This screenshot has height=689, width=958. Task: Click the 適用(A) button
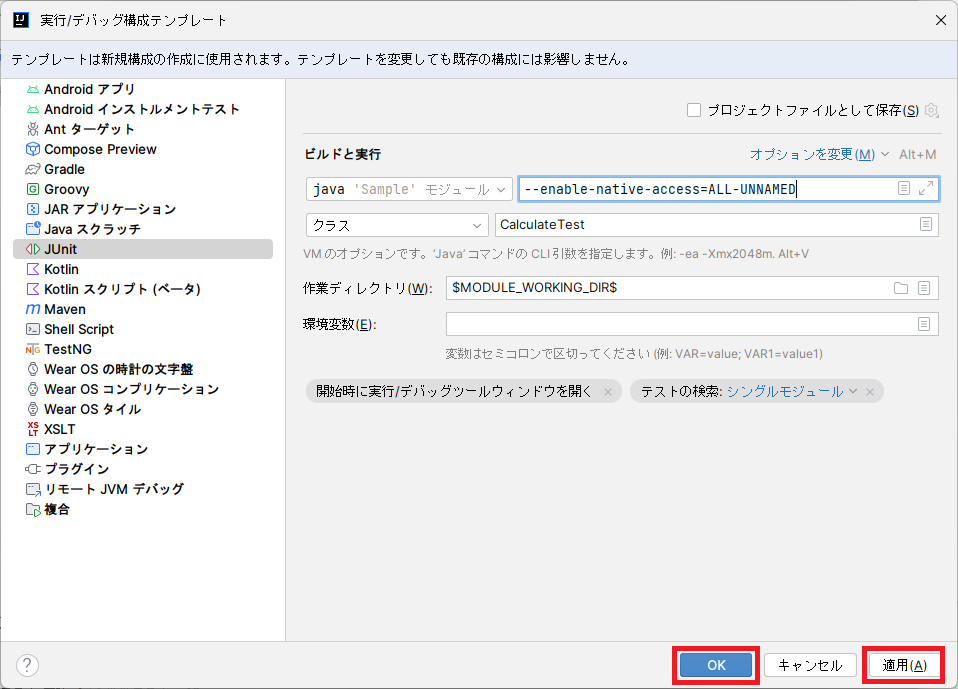904,665
